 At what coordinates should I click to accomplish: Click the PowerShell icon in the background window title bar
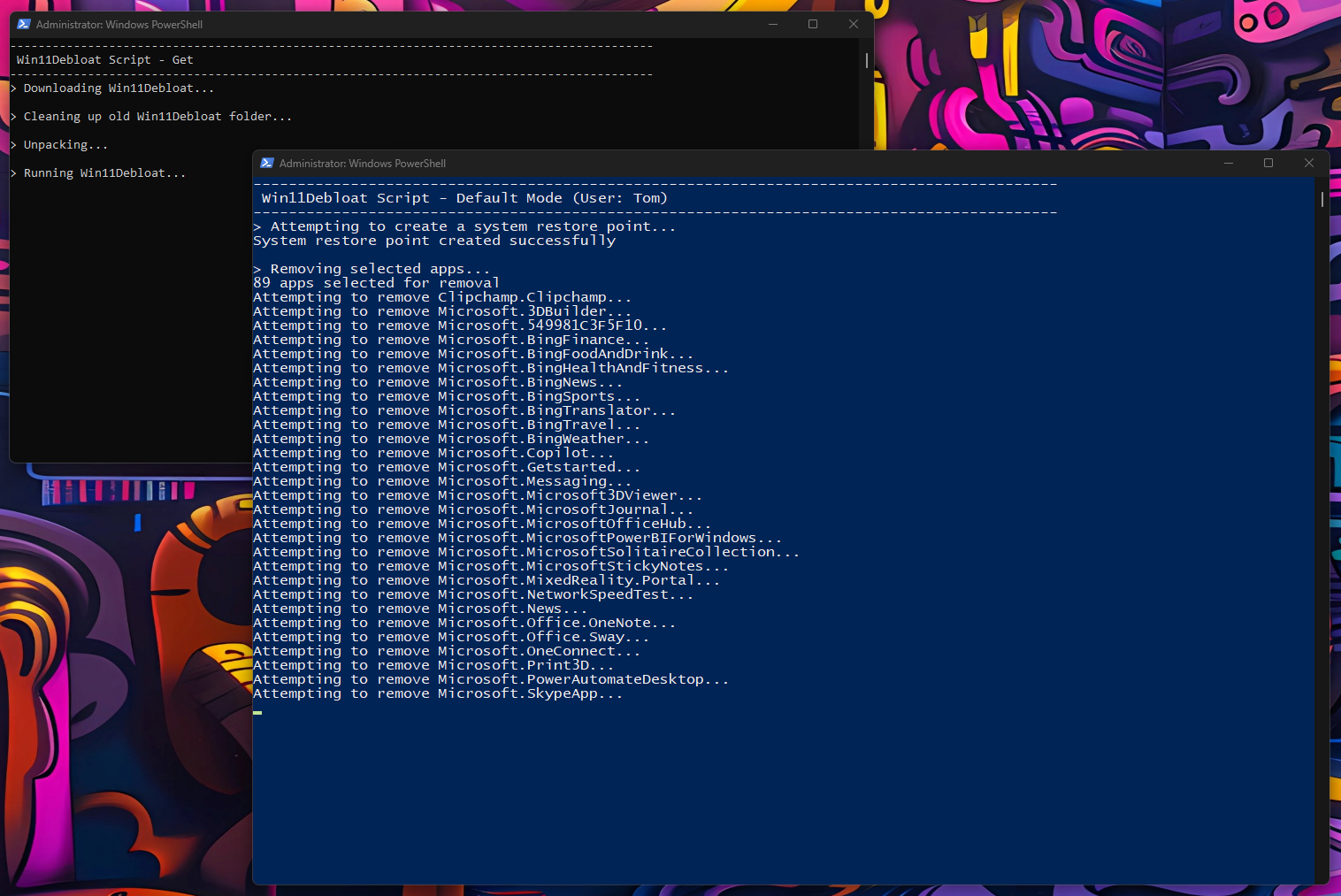pos(24,25)
